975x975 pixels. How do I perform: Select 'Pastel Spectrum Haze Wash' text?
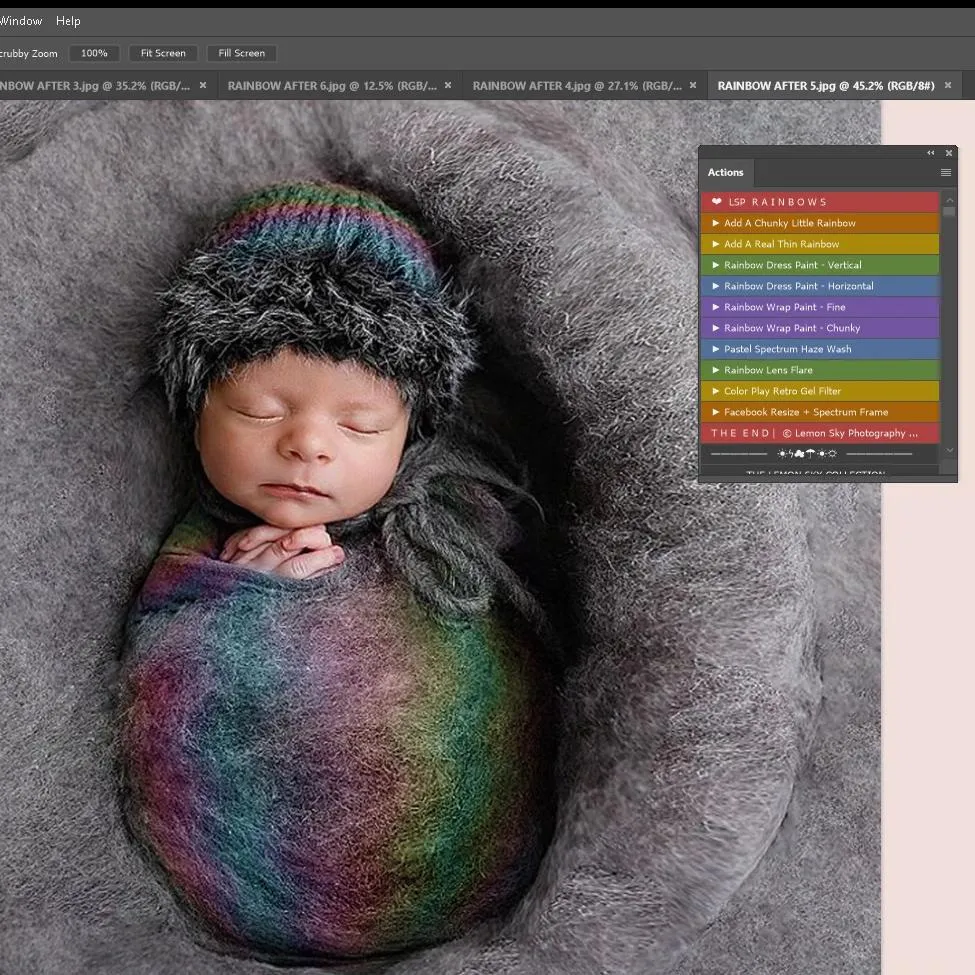tap(788, 349)
